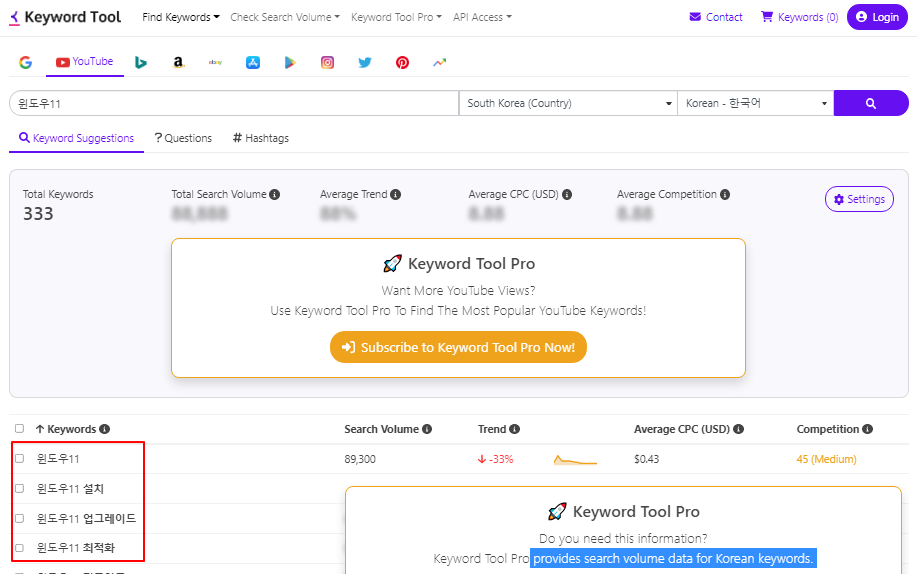The image size is (917, 574).
Task: Click the $0.43 CPC value
Action: (646, 459)
